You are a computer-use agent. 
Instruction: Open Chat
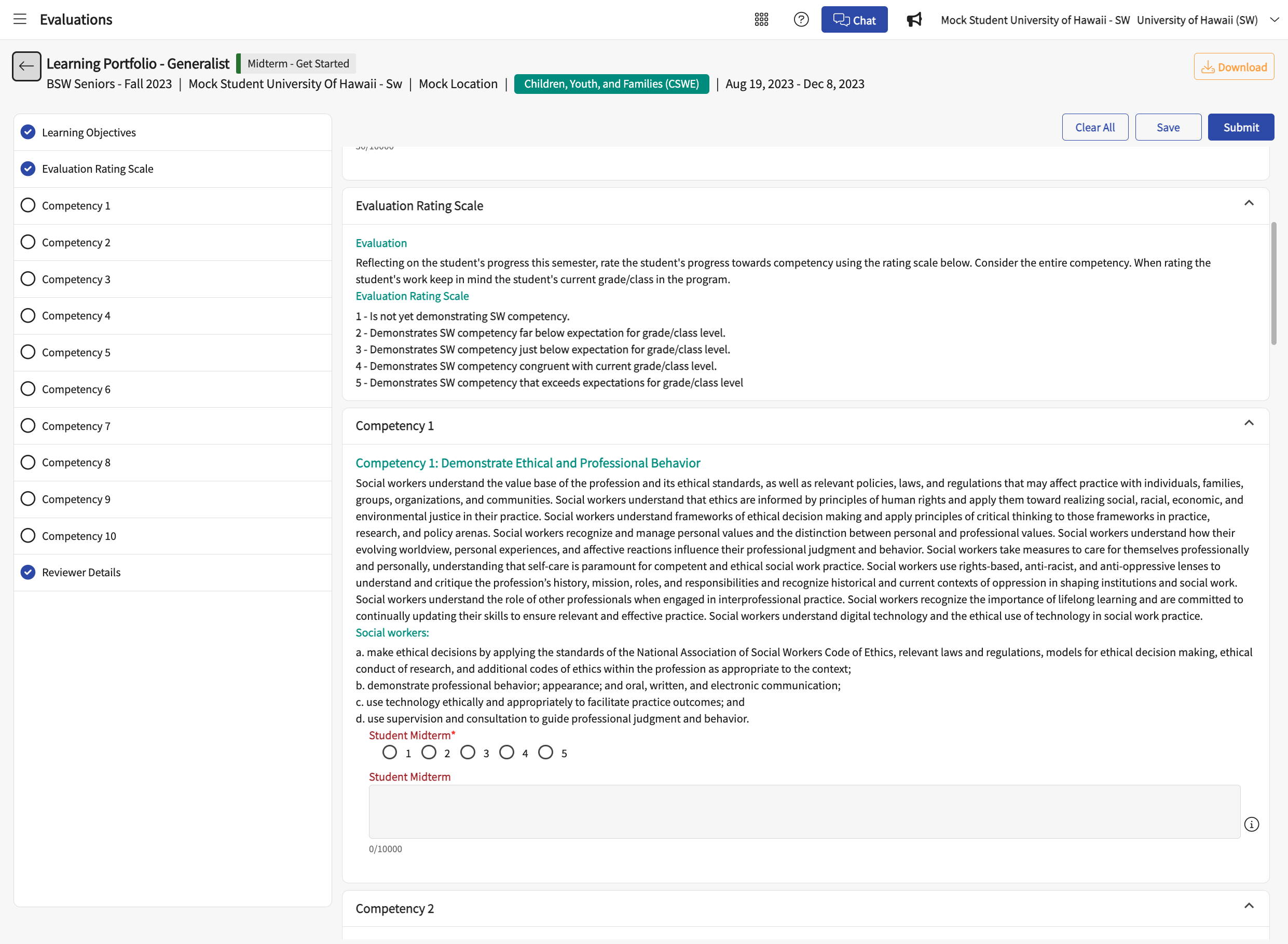[854, 19]
